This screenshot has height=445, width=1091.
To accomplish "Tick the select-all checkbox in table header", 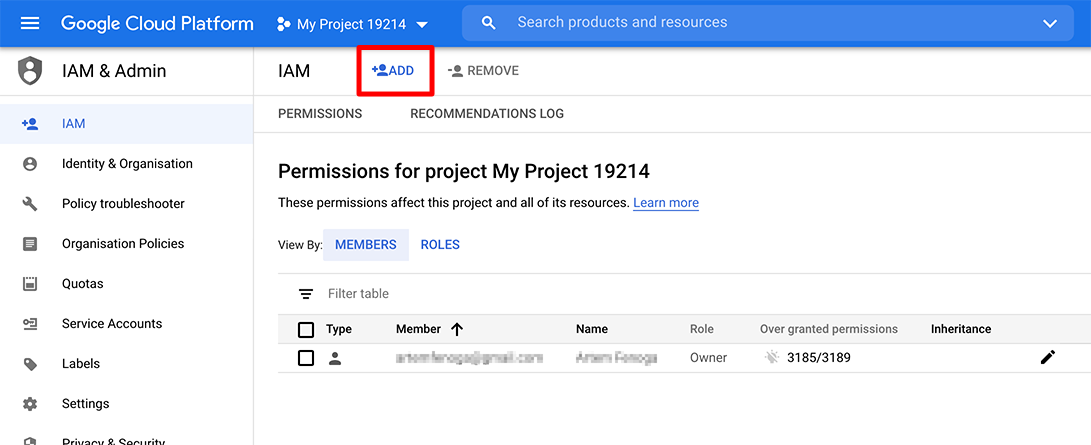I will click(306, 330).
